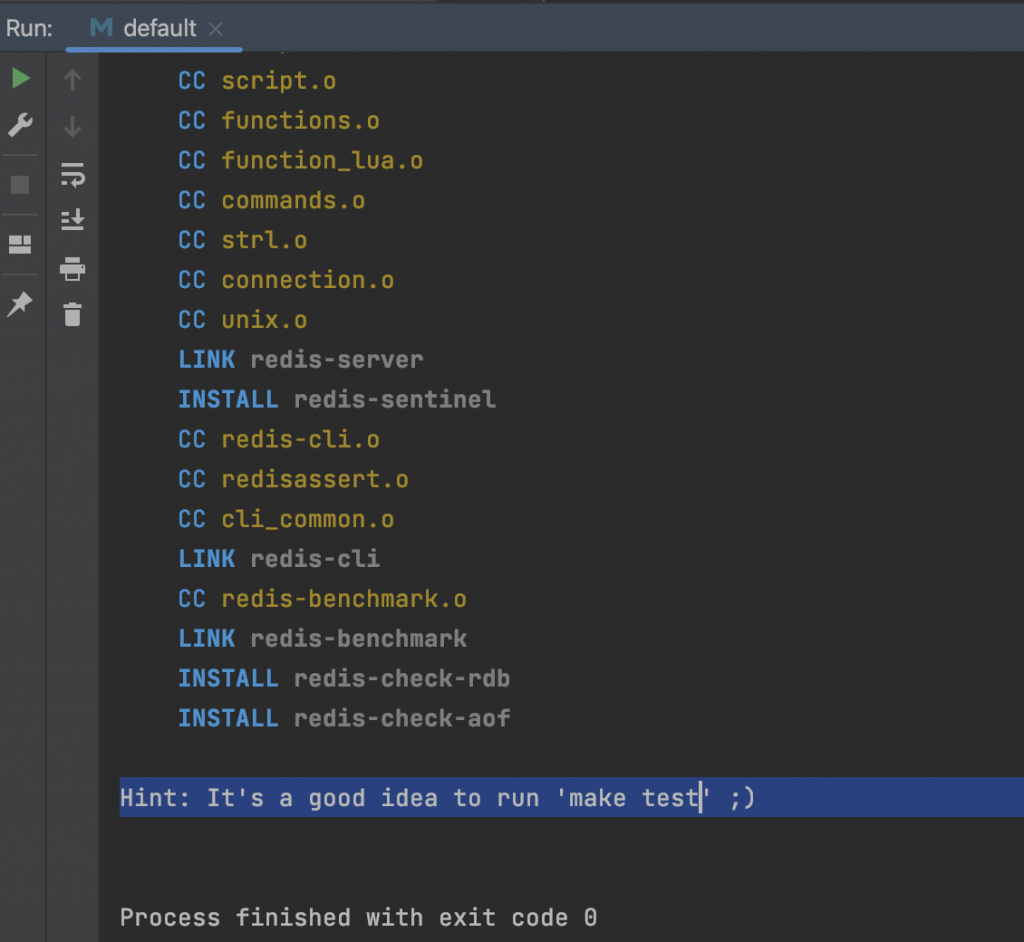
Task: Select the 'default' run tab
Action: [145, 28]
